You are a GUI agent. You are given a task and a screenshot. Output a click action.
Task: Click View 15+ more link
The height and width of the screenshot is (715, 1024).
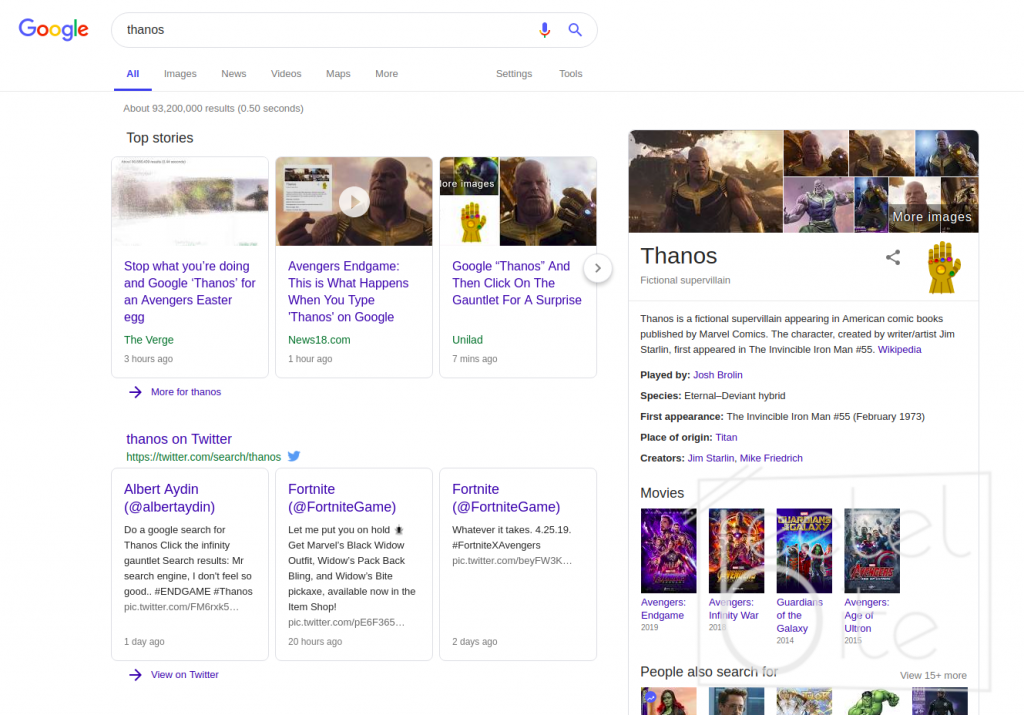933,675
